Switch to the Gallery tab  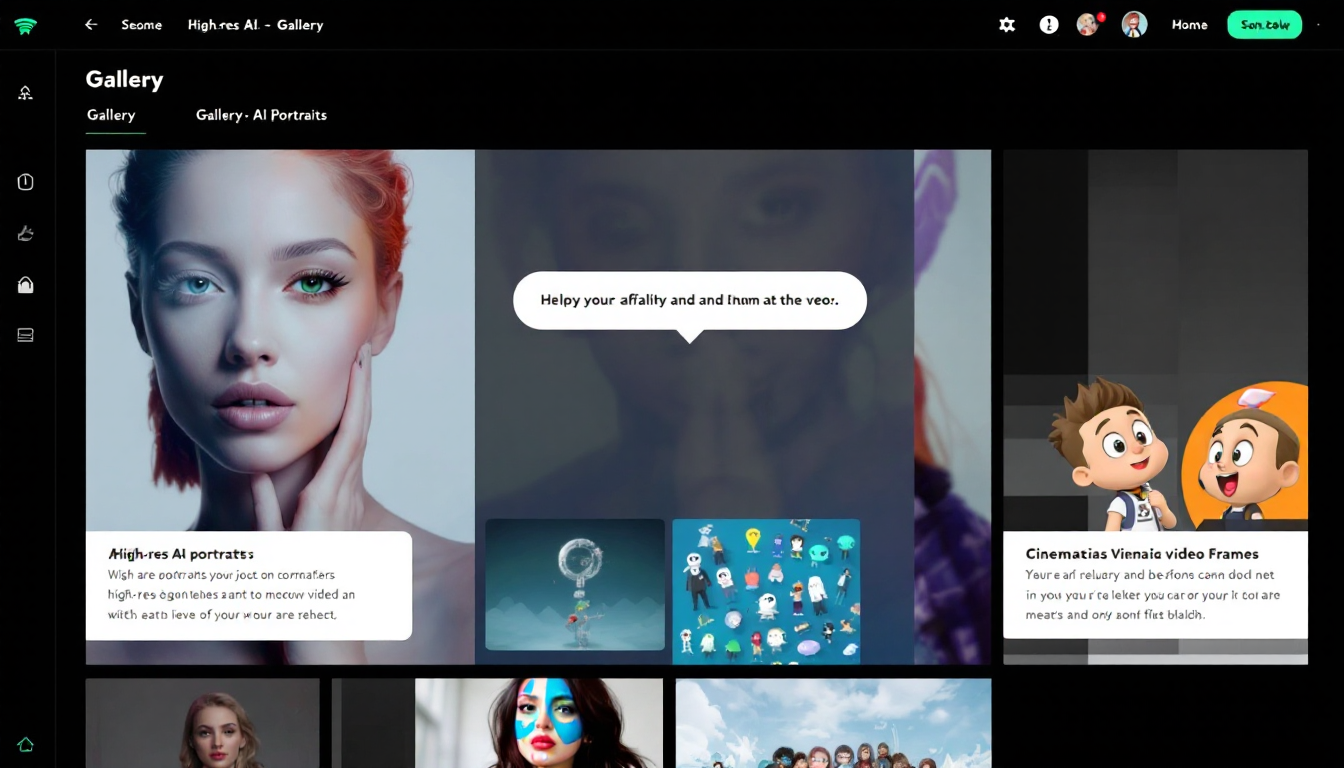111,115
